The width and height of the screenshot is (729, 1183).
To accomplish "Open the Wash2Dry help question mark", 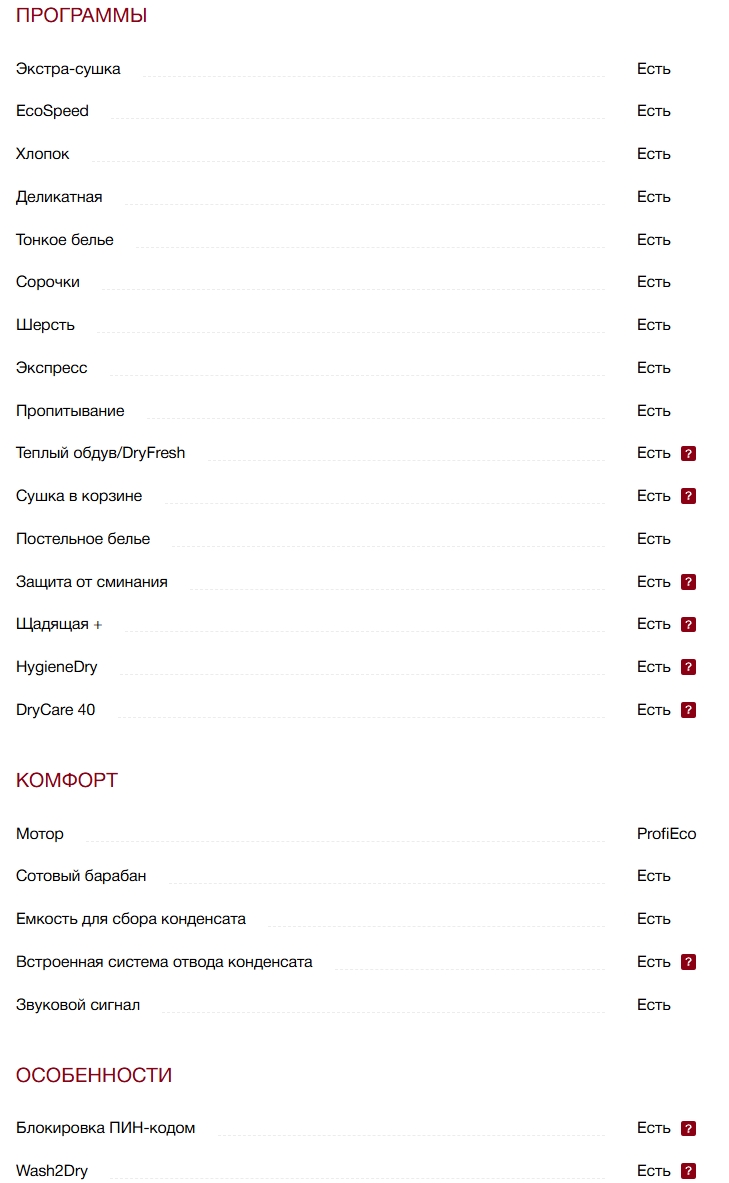I will tap(688, 1171).
